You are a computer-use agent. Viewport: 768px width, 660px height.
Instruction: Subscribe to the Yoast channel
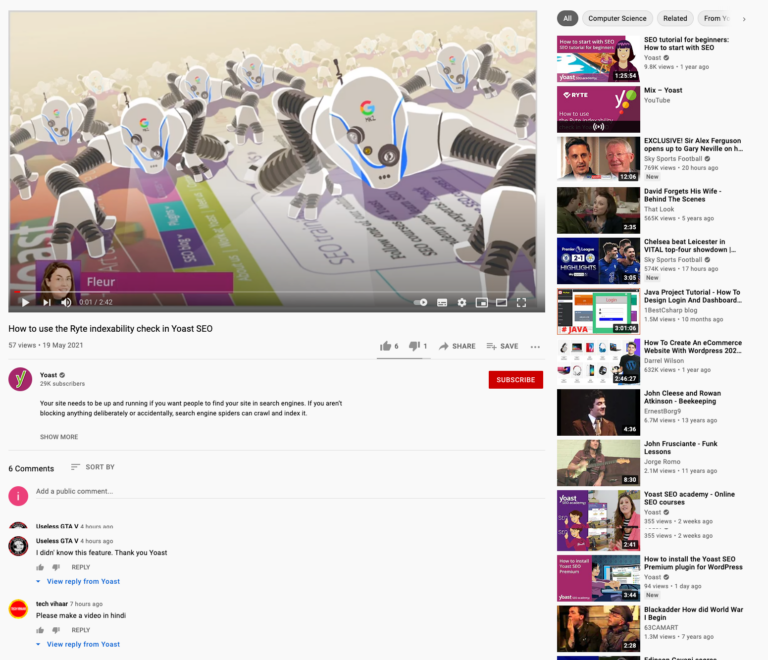pos(515,380)
